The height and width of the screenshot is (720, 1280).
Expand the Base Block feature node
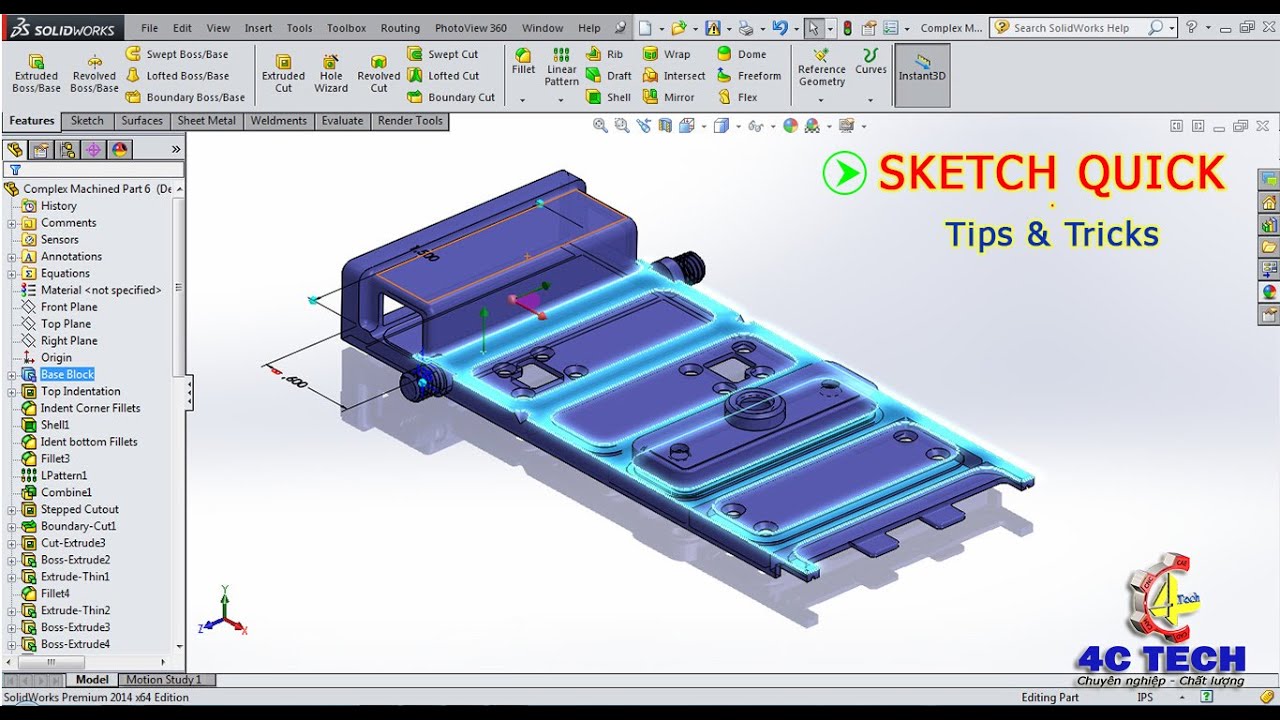pyautogui.click(x=12, y=375)
